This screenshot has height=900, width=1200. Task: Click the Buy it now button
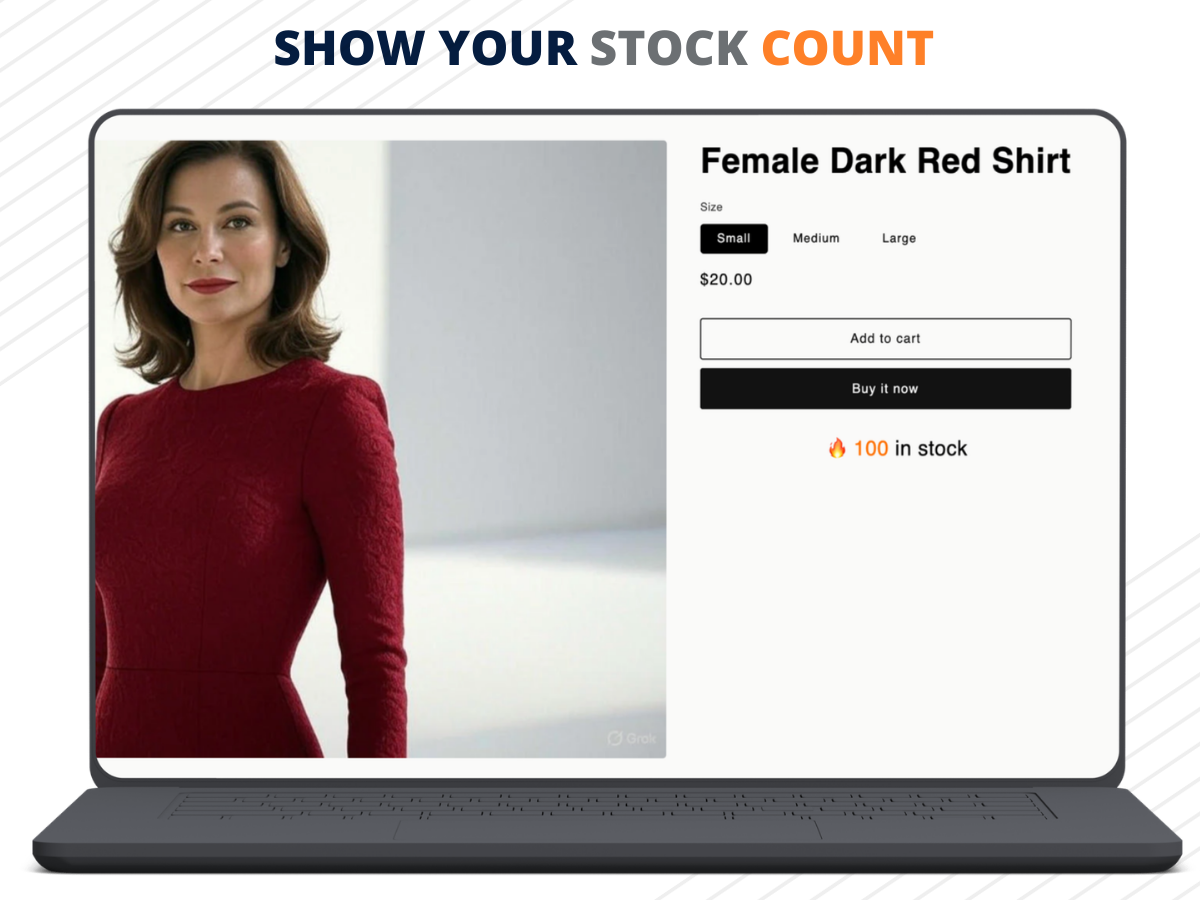(885, 389)
